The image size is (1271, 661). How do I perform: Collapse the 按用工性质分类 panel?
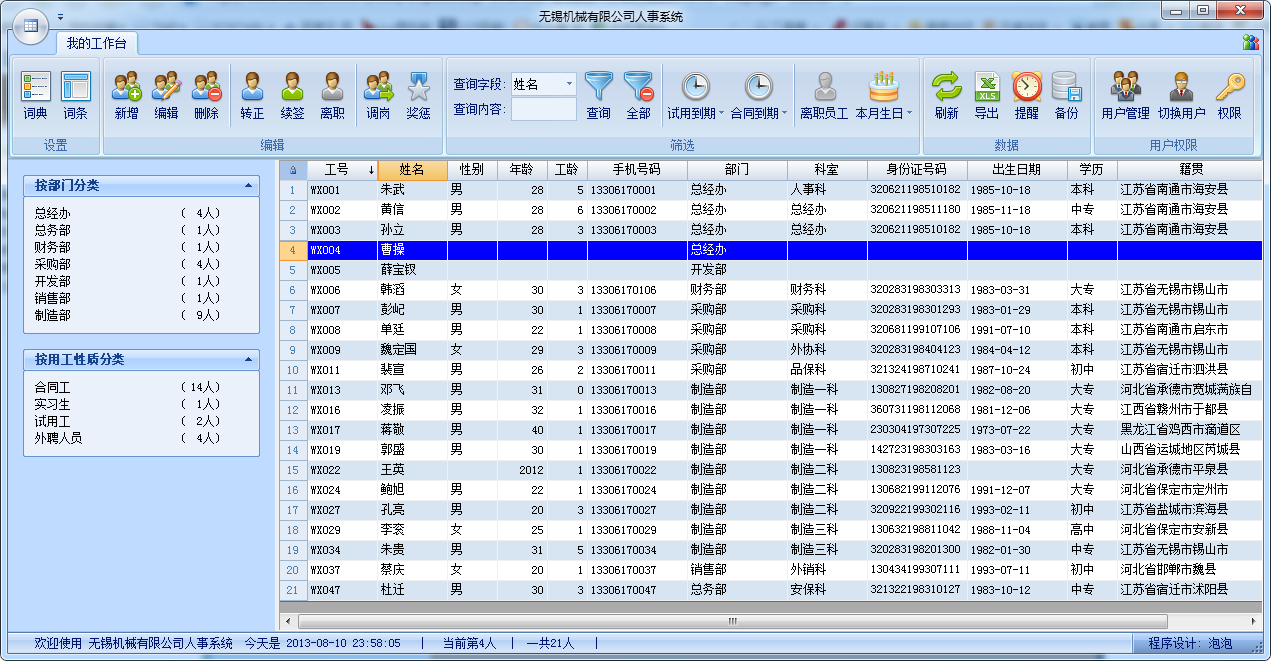tap(247, 359)
